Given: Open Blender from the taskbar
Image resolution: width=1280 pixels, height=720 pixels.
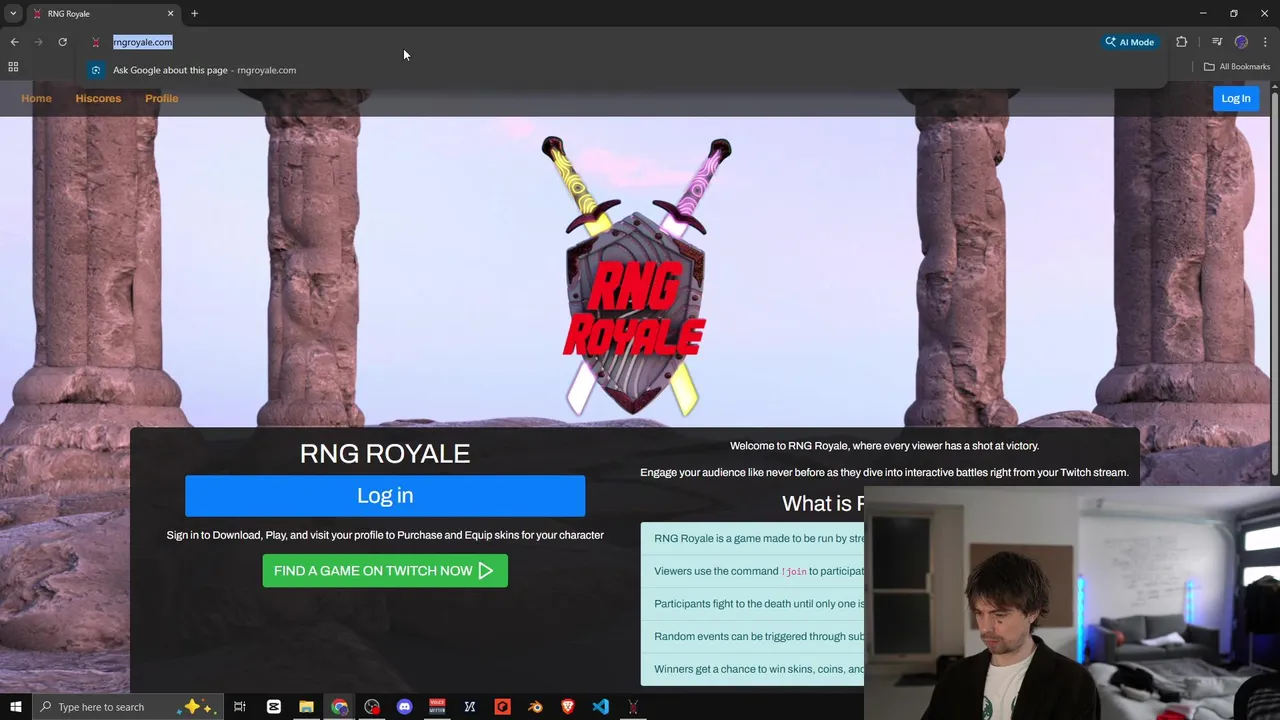Looking at the screenshot, I should tap(535, 707).
